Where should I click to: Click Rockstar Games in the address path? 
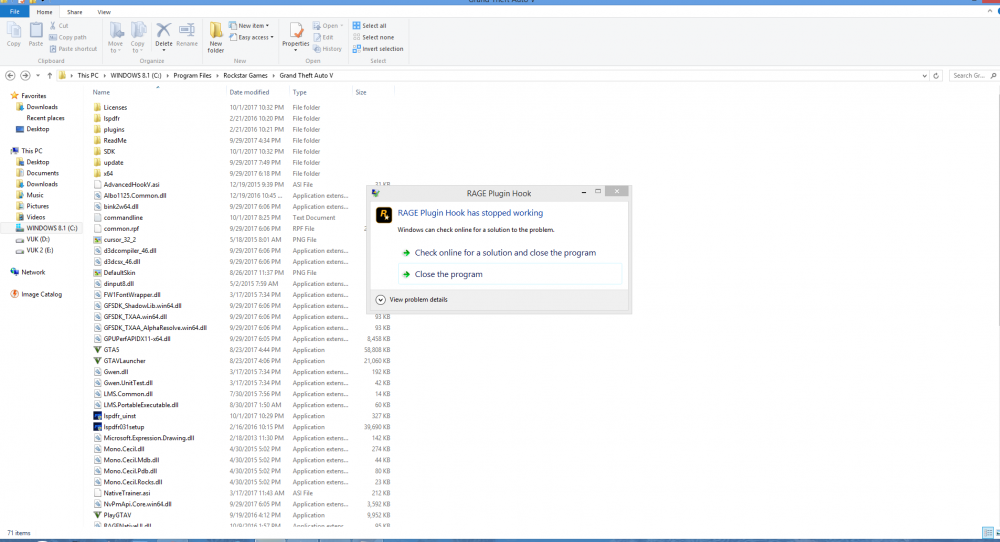click(245, 75)
